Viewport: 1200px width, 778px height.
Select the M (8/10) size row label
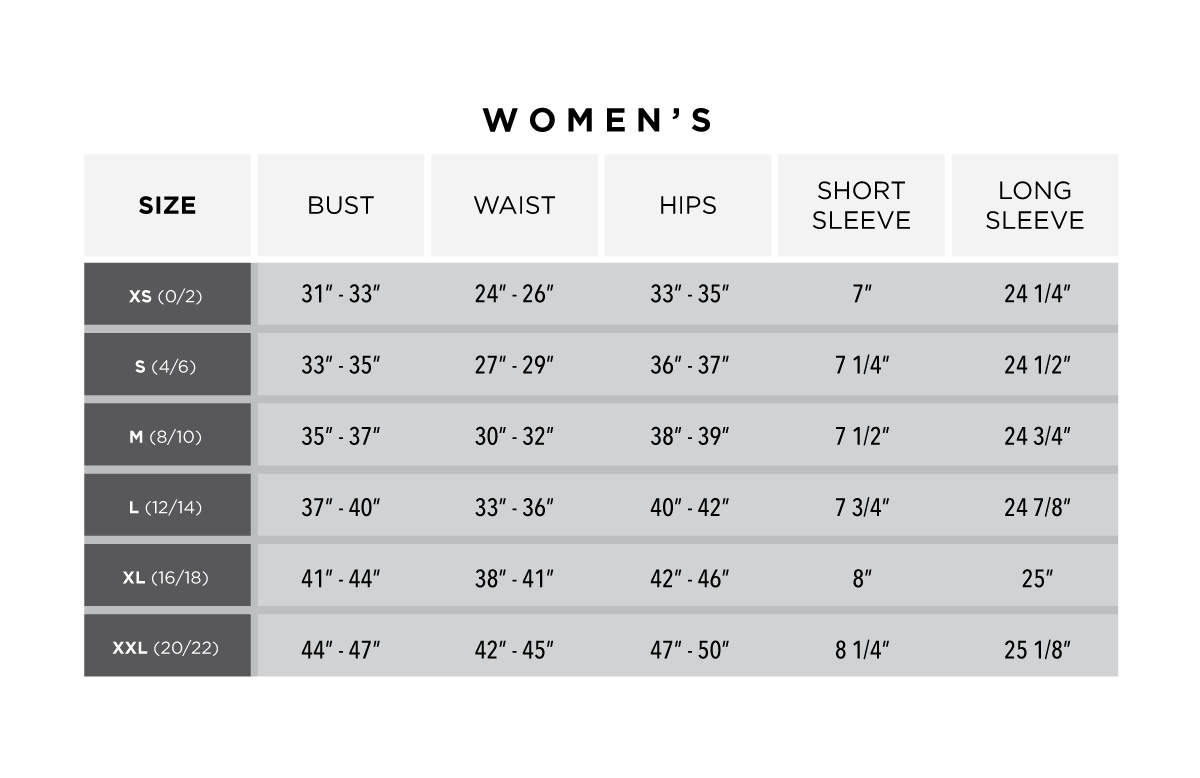[167, 436]
